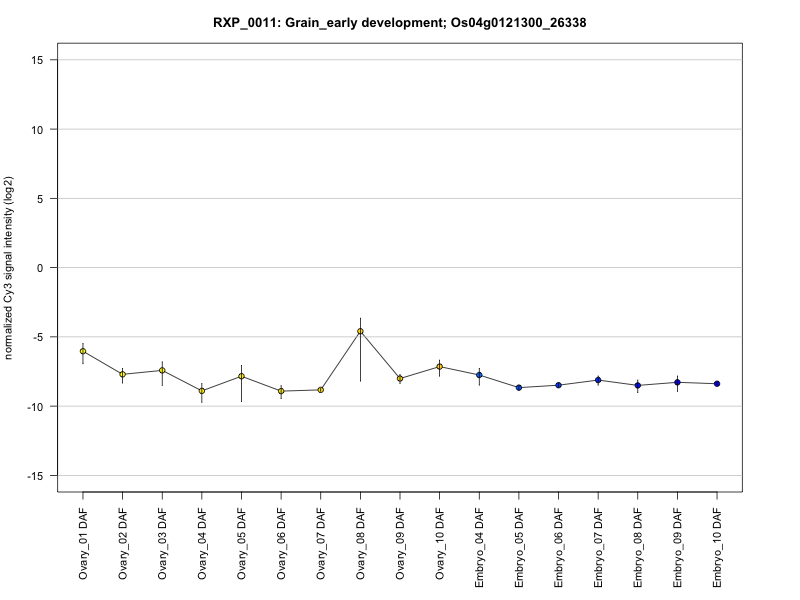
Task: Select the Embryo_10 DAF blue marker
Action: 717,384
